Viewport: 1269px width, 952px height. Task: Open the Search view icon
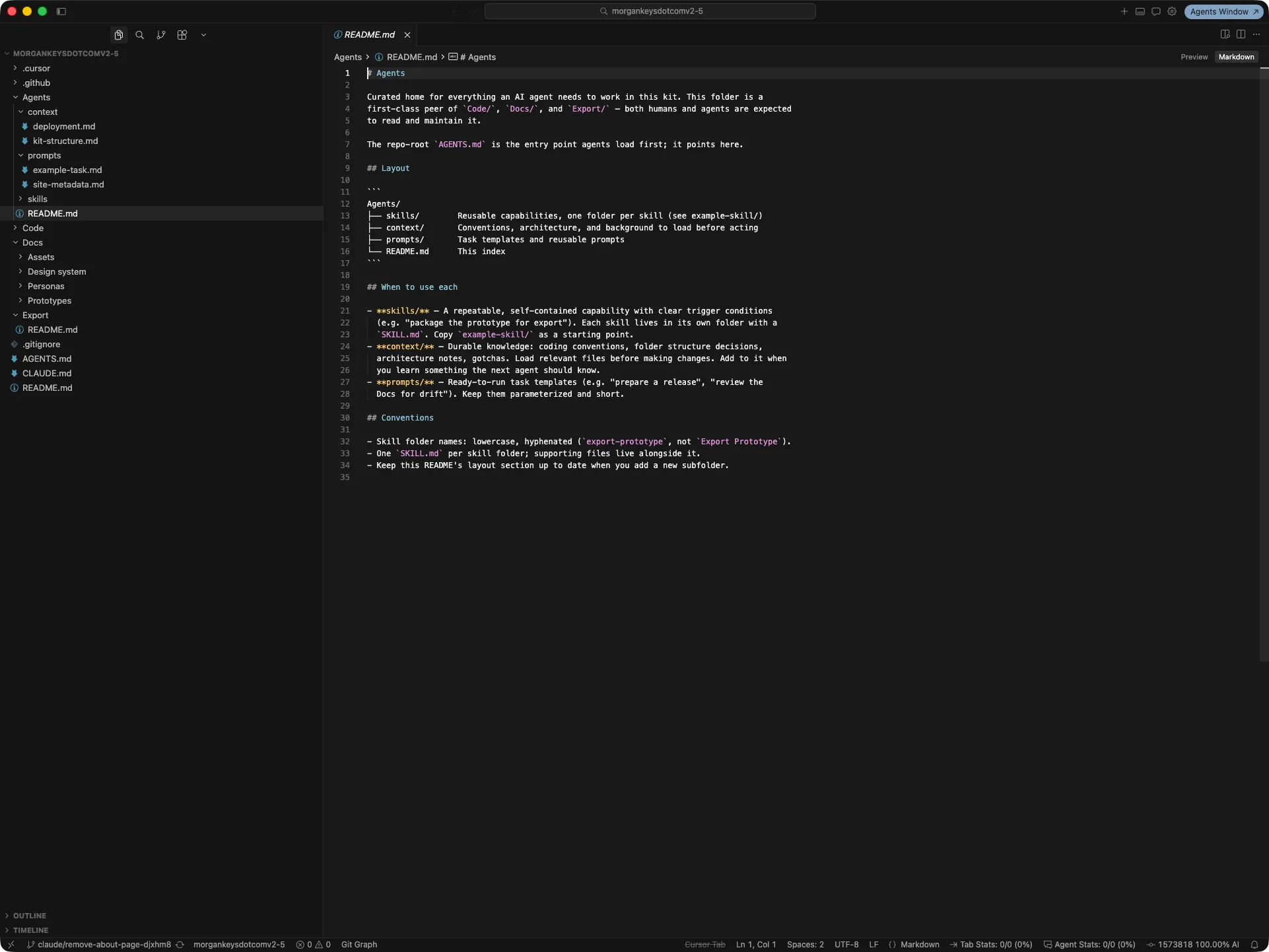tap(140, 35)
